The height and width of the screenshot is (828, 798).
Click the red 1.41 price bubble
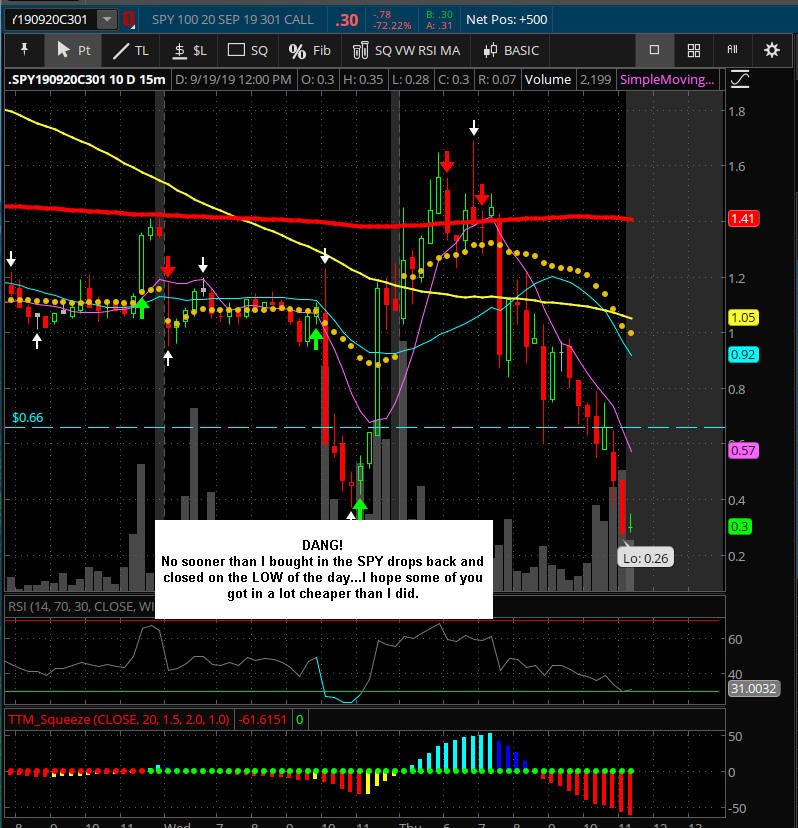pyautogui.click(x=743, y=219)
